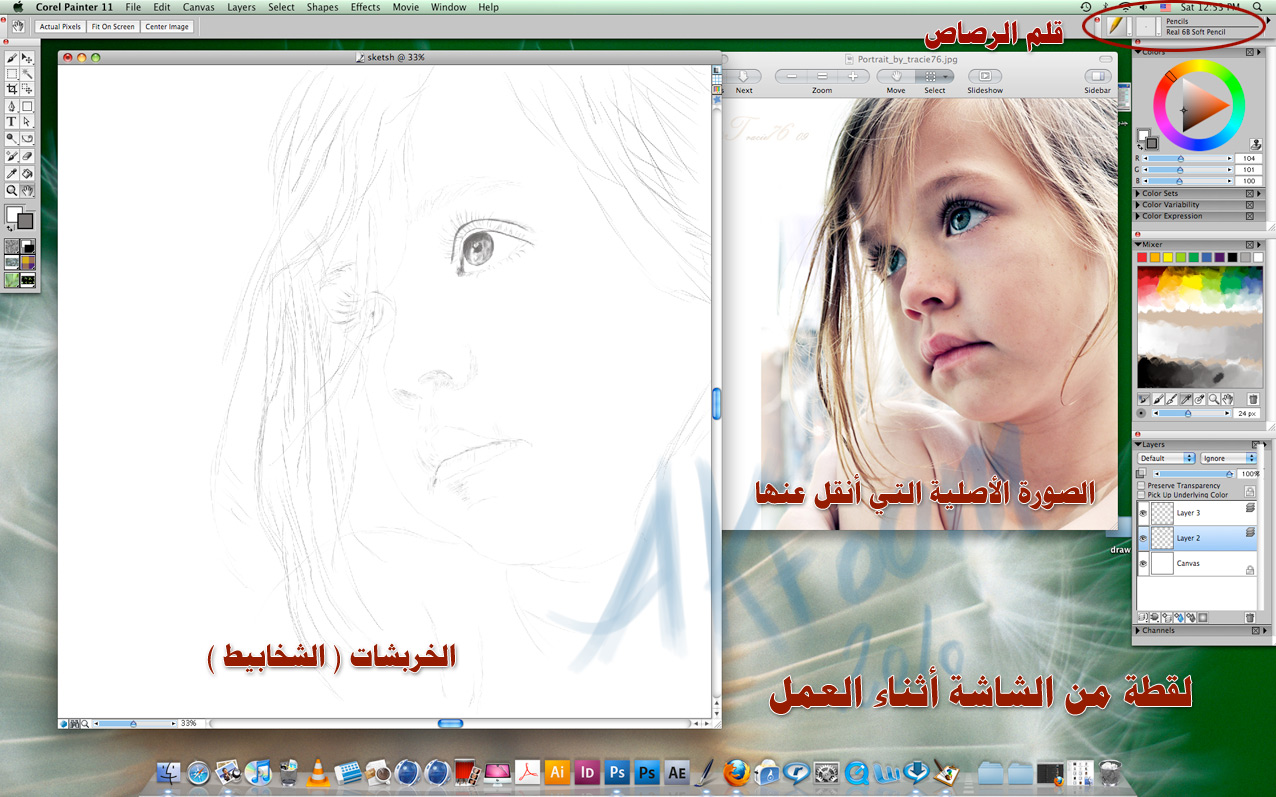Screen dimensions: 1276x797
Task: Swap main and additional colors in toolbox
Action: pos(9,229)
